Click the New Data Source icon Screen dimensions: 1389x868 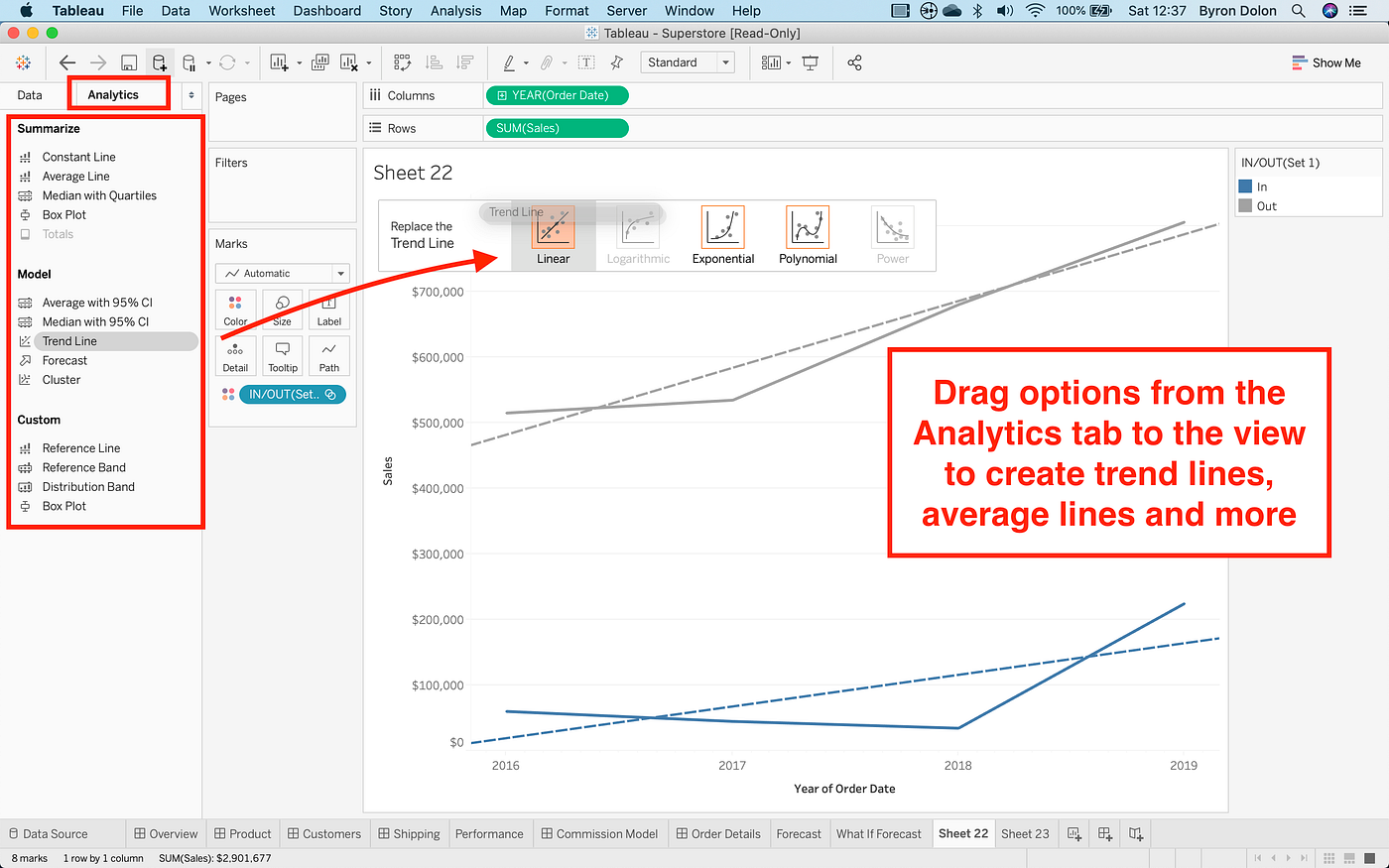[x=158, y=62]
